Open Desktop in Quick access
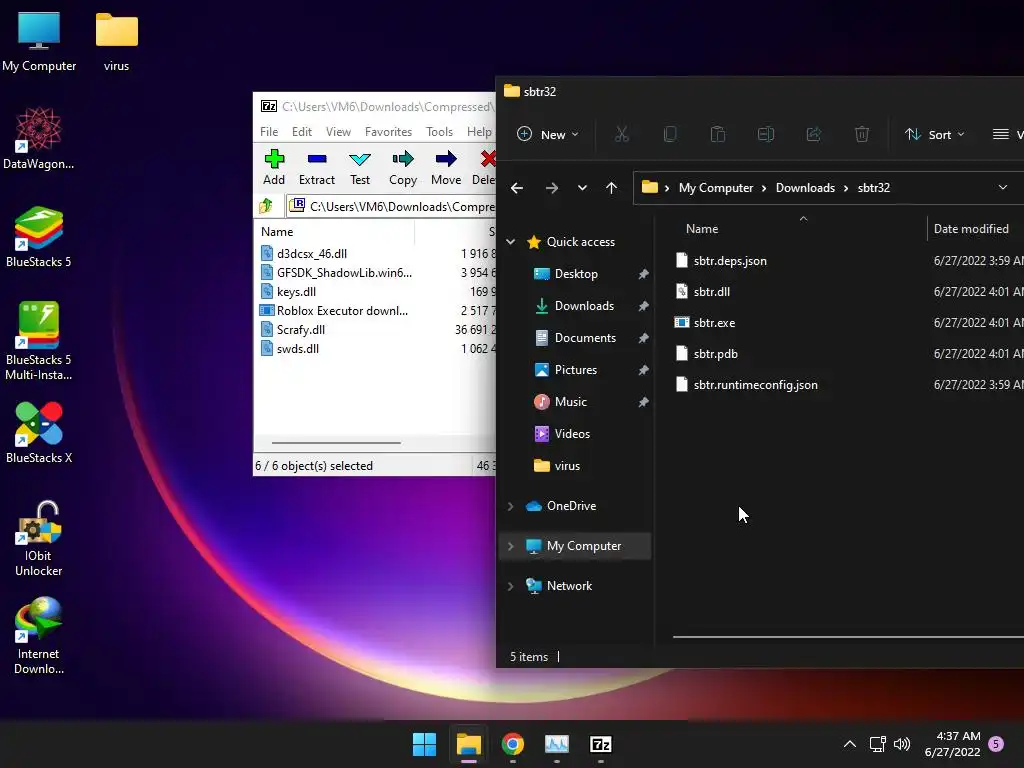 click(x=576, y=274)
